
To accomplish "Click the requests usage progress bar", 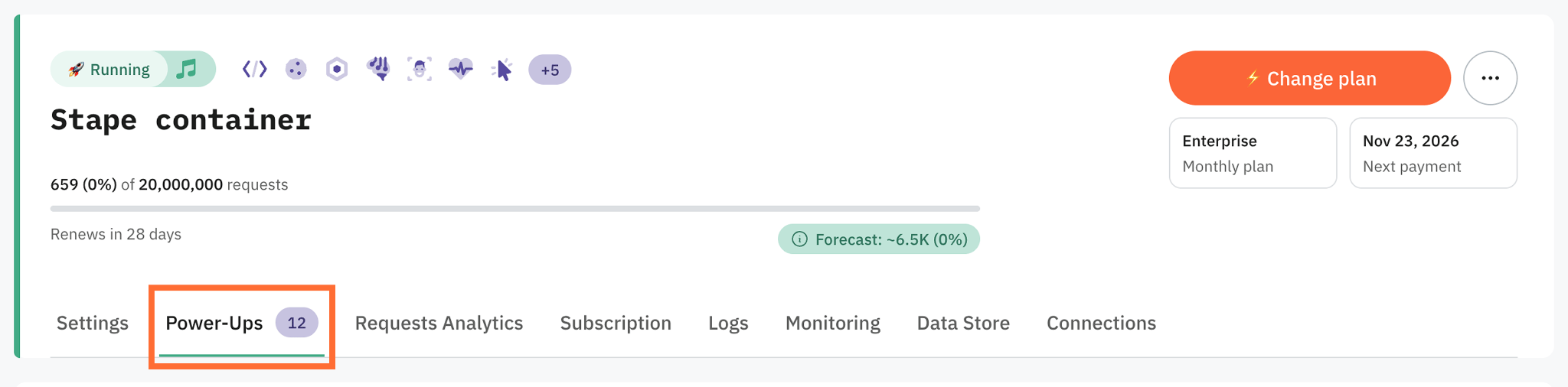I will pos(515,208).
